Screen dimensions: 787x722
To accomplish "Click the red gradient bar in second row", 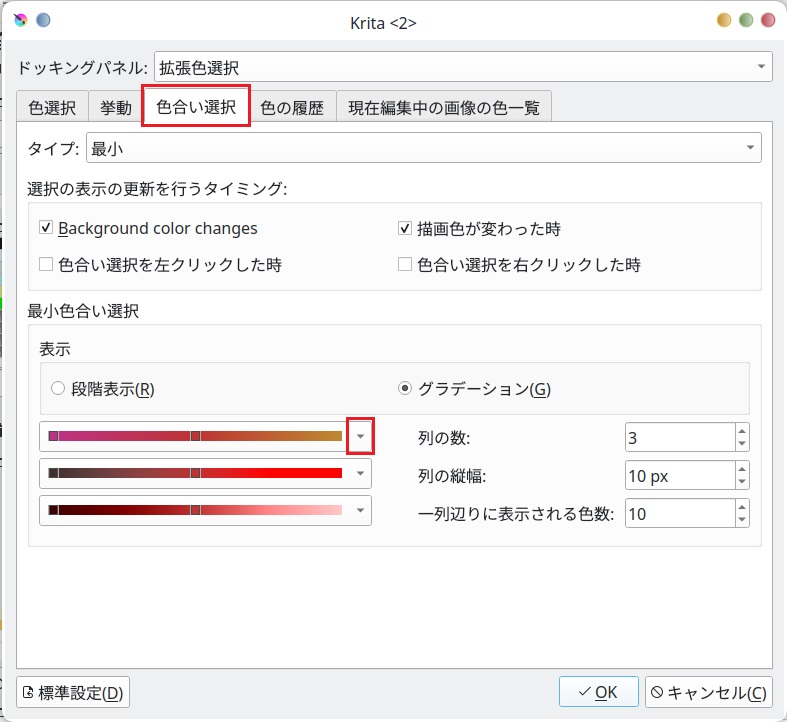I will (195, 473).
